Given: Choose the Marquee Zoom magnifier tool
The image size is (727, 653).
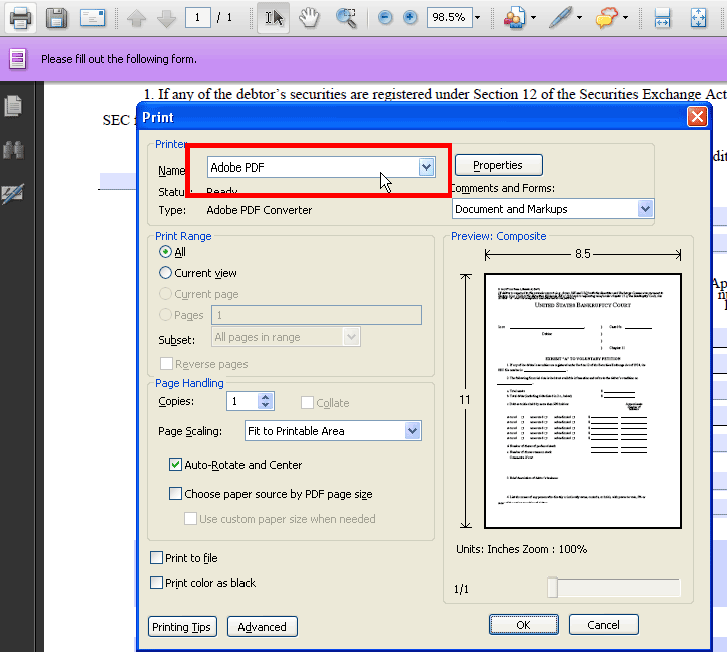Looking at the screenshot, I should tap(346, 18).
